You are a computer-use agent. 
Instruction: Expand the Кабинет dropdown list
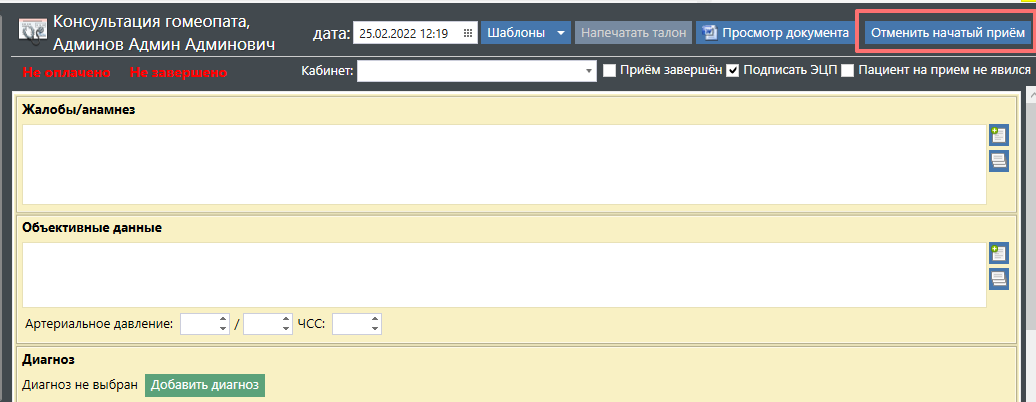(x=590, y=71)
